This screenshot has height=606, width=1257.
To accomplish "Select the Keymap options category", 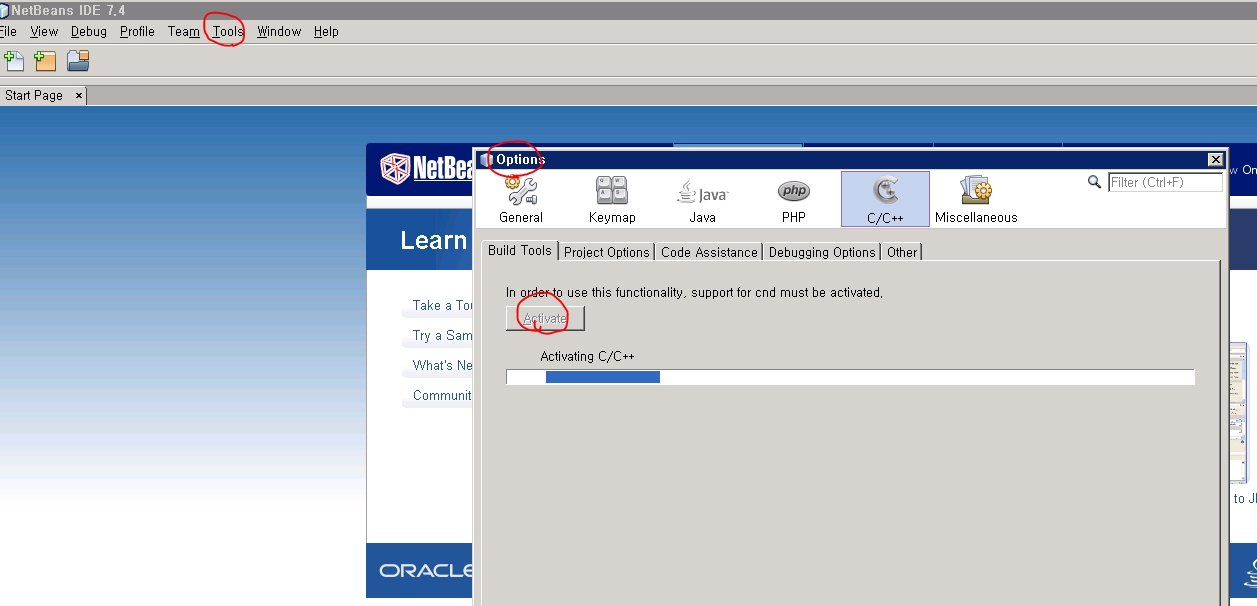I will click(612, 199).
